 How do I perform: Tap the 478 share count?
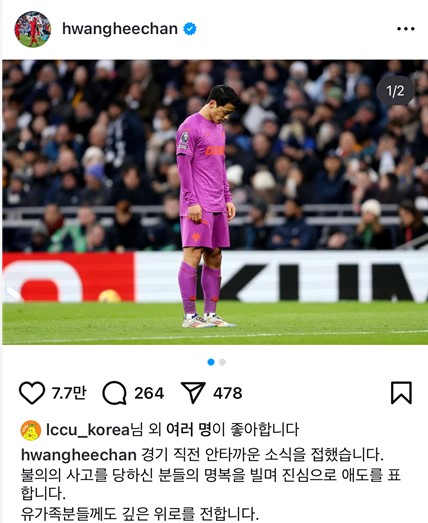point(228,393)
